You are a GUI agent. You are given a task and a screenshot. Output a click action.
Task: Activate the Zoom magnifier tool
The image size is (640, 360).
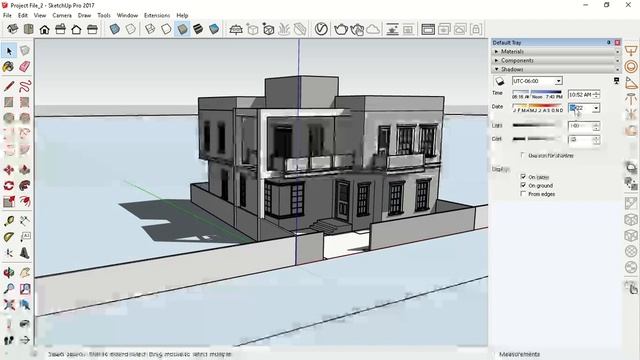click(x=9, y=289)
